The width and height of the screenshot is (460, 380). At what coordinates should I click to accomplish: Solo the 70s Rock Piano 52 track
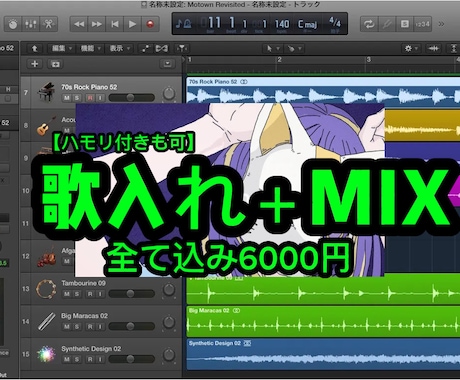[77, 98]
